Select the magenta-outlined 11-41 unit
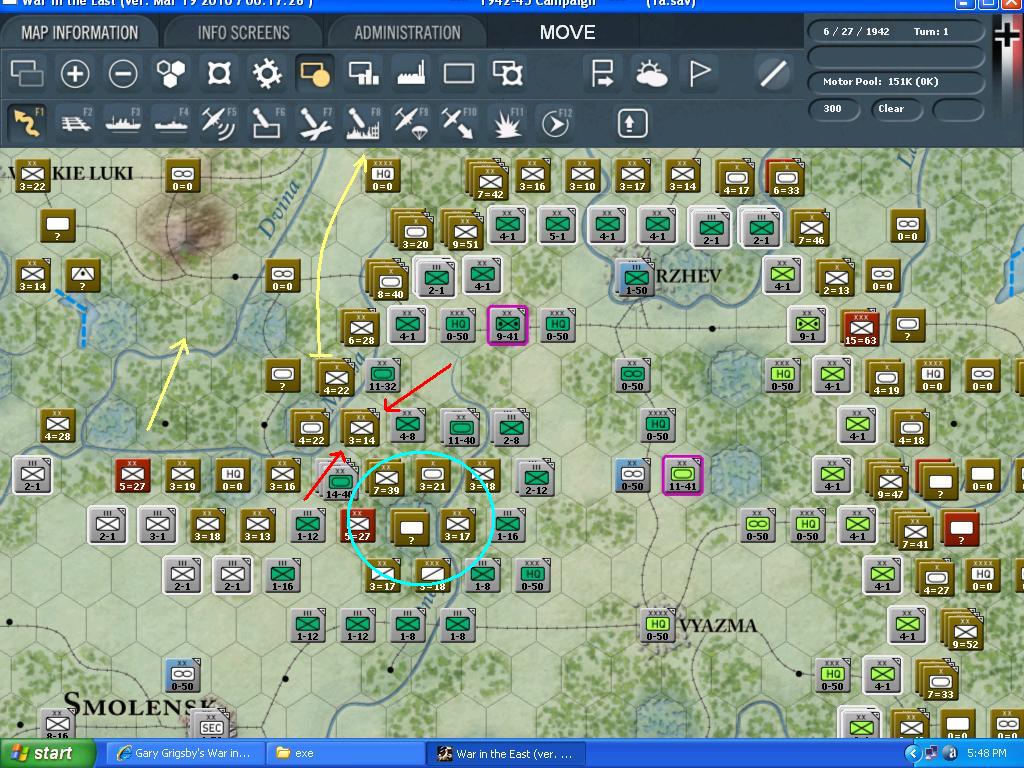This screenshot has height=768, width=1024. [x=682, y=475]
